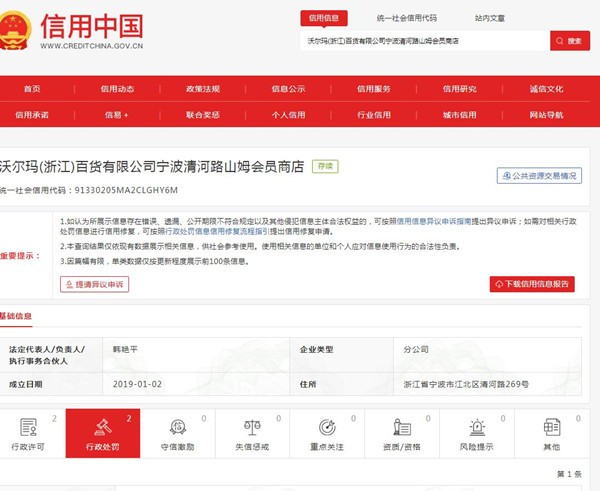600x491 pixels.
Task: Click 提请异议申诉 button
Action: [95, 284]
